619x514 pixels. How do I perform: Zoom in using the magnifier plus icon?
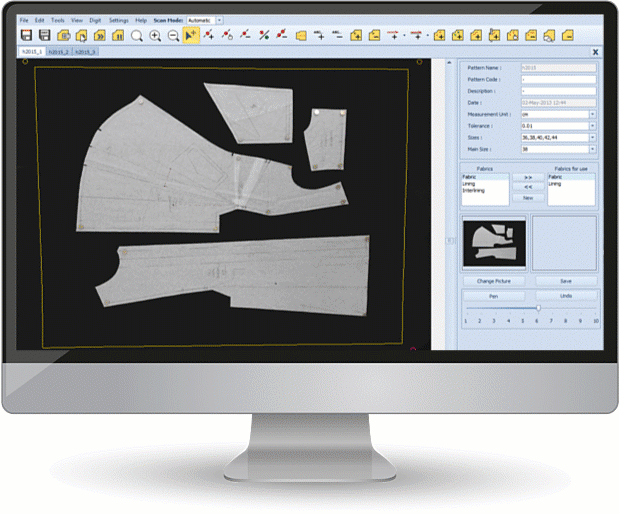(155, 35)
